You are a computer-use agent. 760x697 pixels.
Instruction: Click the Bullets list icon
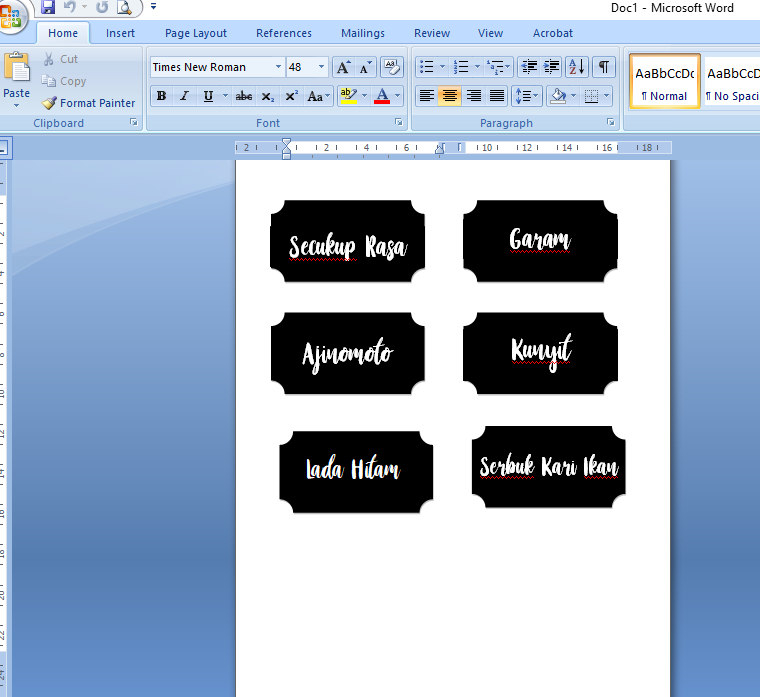pyautogui.click(x=427, y=67)
